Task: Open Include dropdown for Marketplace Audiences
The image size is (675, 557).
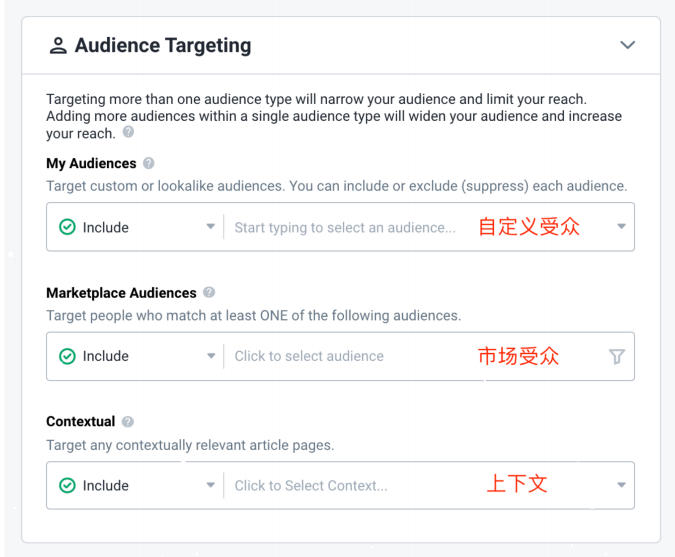Action: tap(210, 357)
